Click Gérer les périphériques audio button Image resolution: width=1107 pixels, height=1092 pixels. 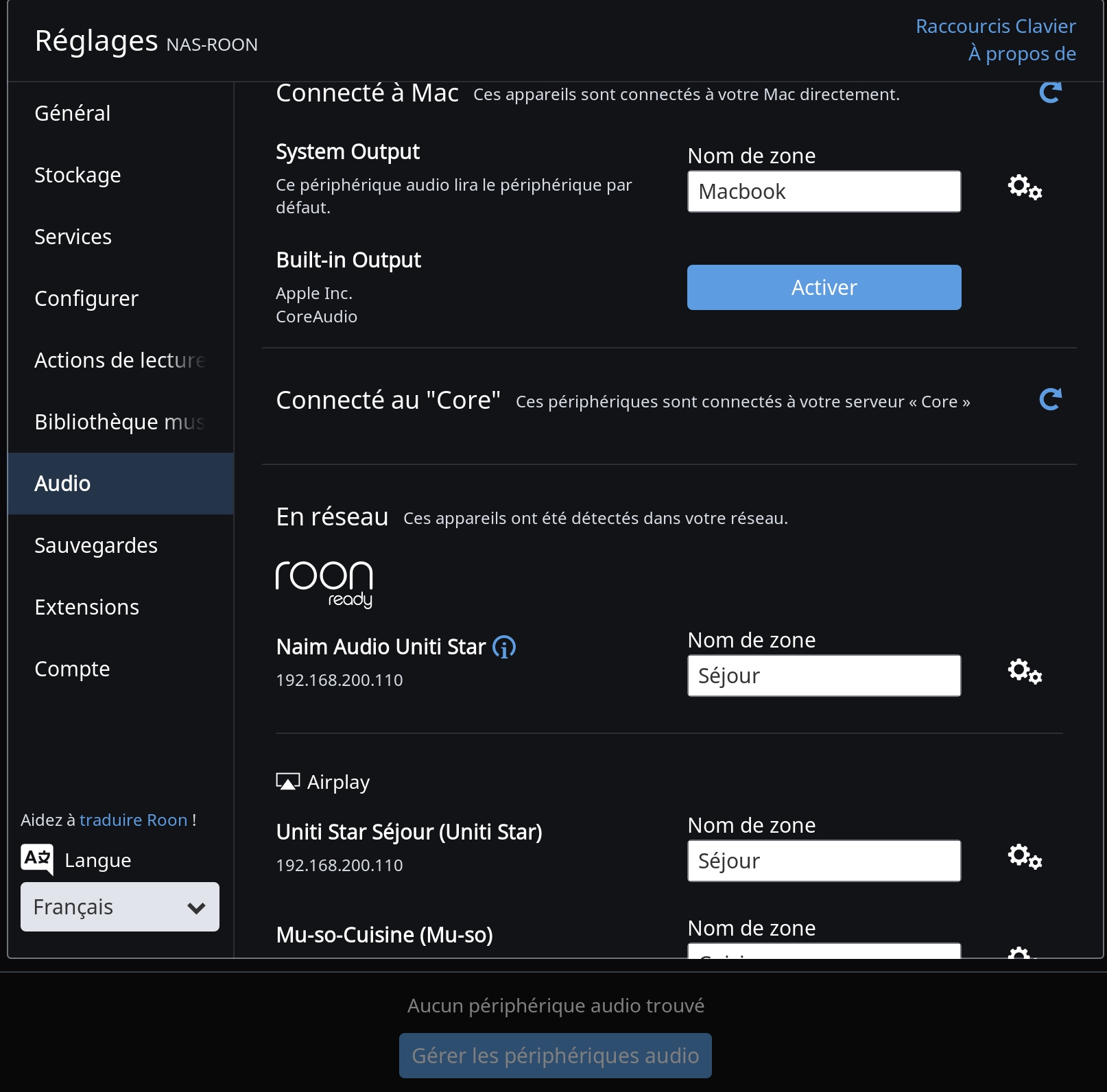click(555, 1056)
